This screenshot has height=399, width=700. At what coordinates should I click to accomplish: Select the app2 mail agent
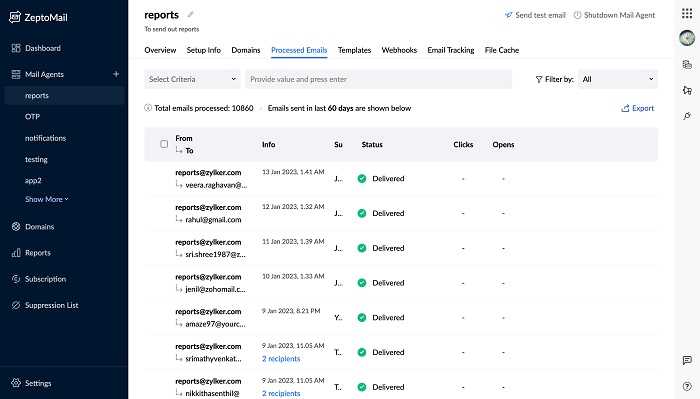[x=33, y=181]
